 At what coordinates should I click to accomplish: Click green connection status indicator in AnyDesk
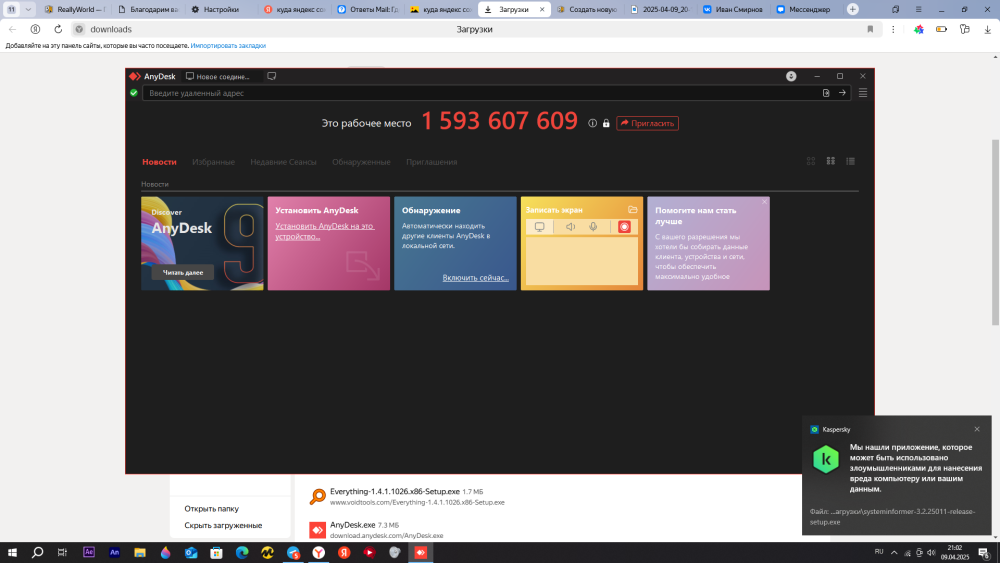134,93
